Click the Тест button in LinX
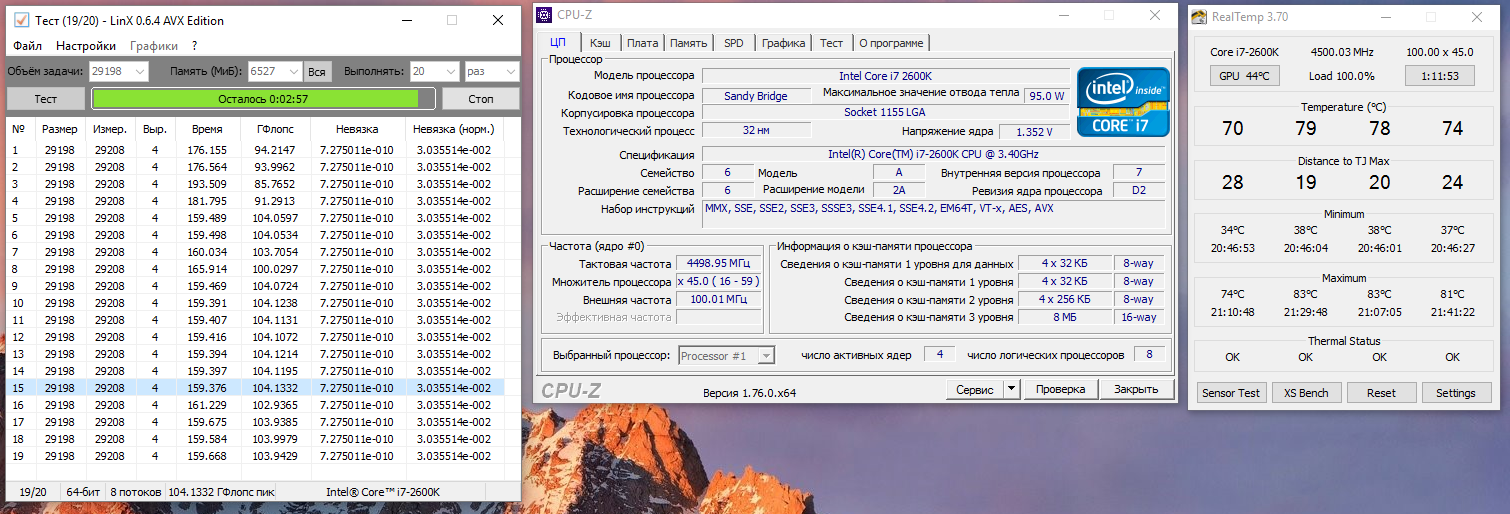The image size is (1510, 514). (46, 99)
